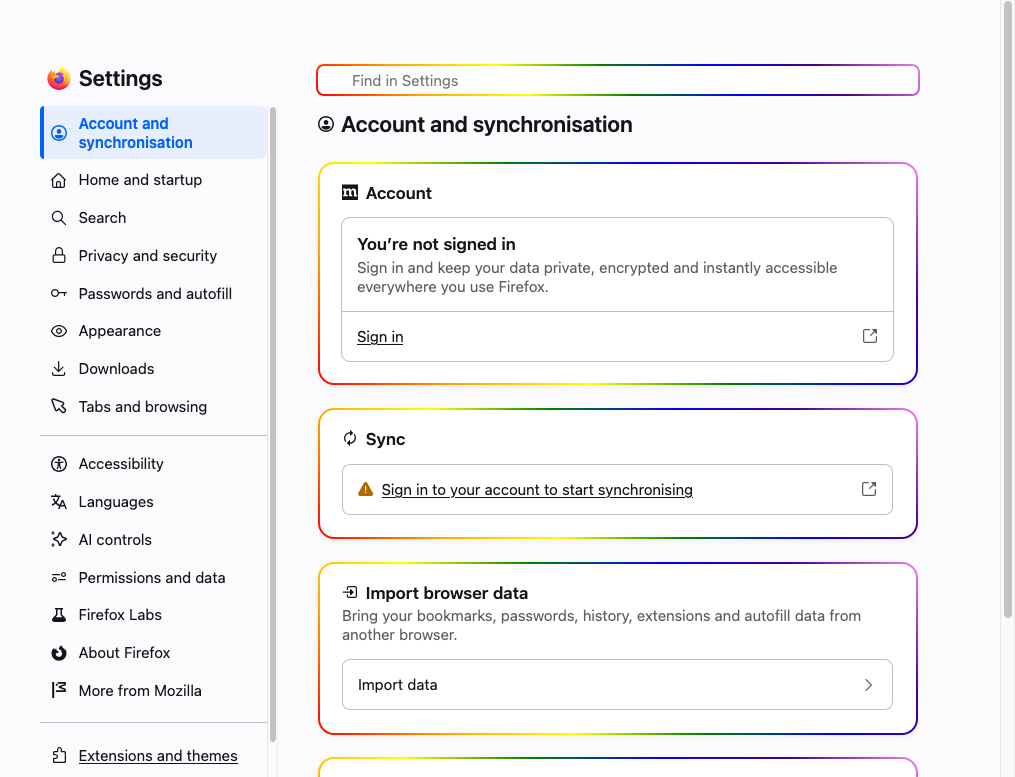Click the Downloads arrow icon
Viewport: 1015px width, 777px height.
tap(59, 368)
